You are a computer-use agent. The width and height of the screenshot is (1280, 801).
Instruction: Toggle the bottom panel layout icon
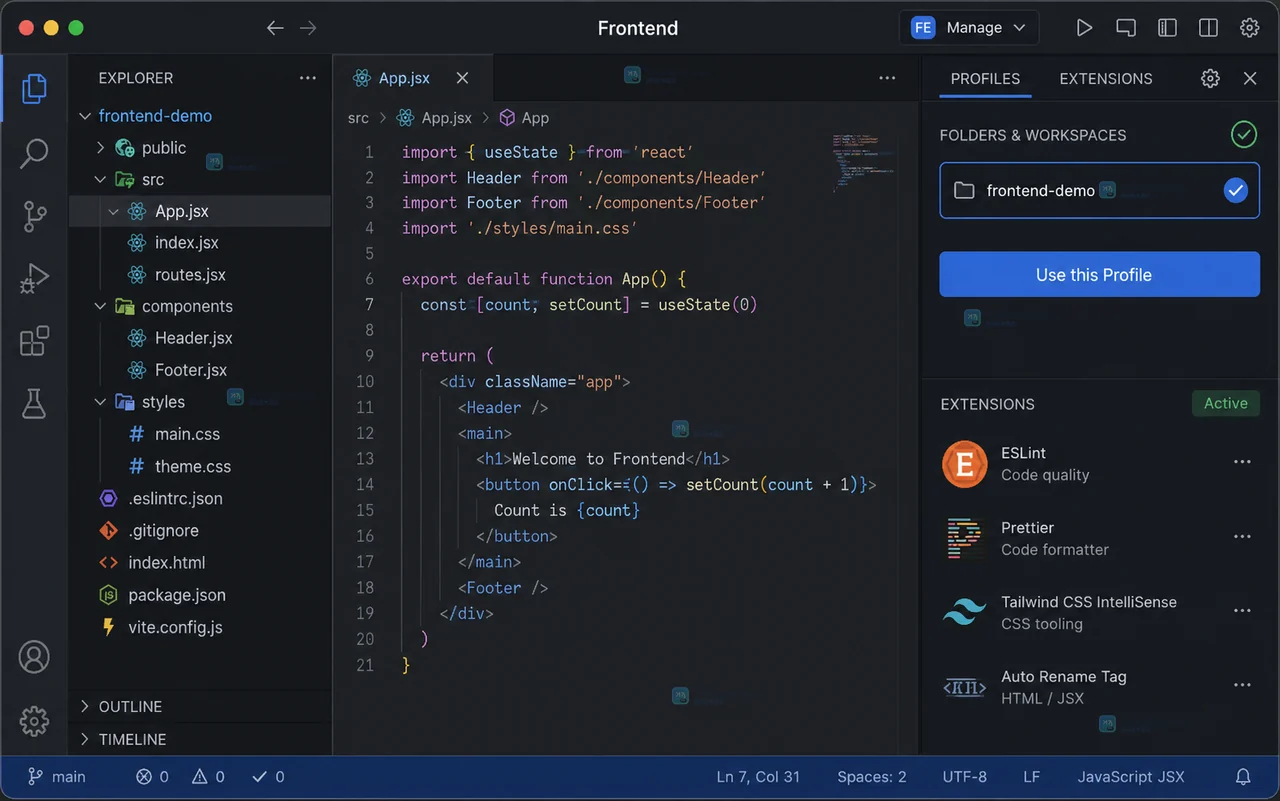(1126, 28)
